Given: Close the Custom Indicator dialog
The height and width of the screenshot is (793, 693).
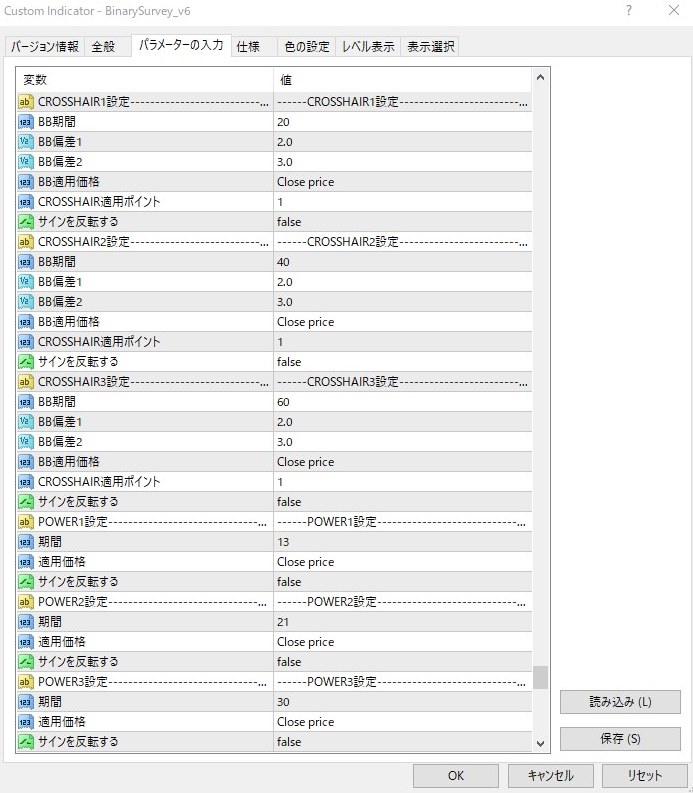Looking at the screenshot, I should tap(674, 10).
